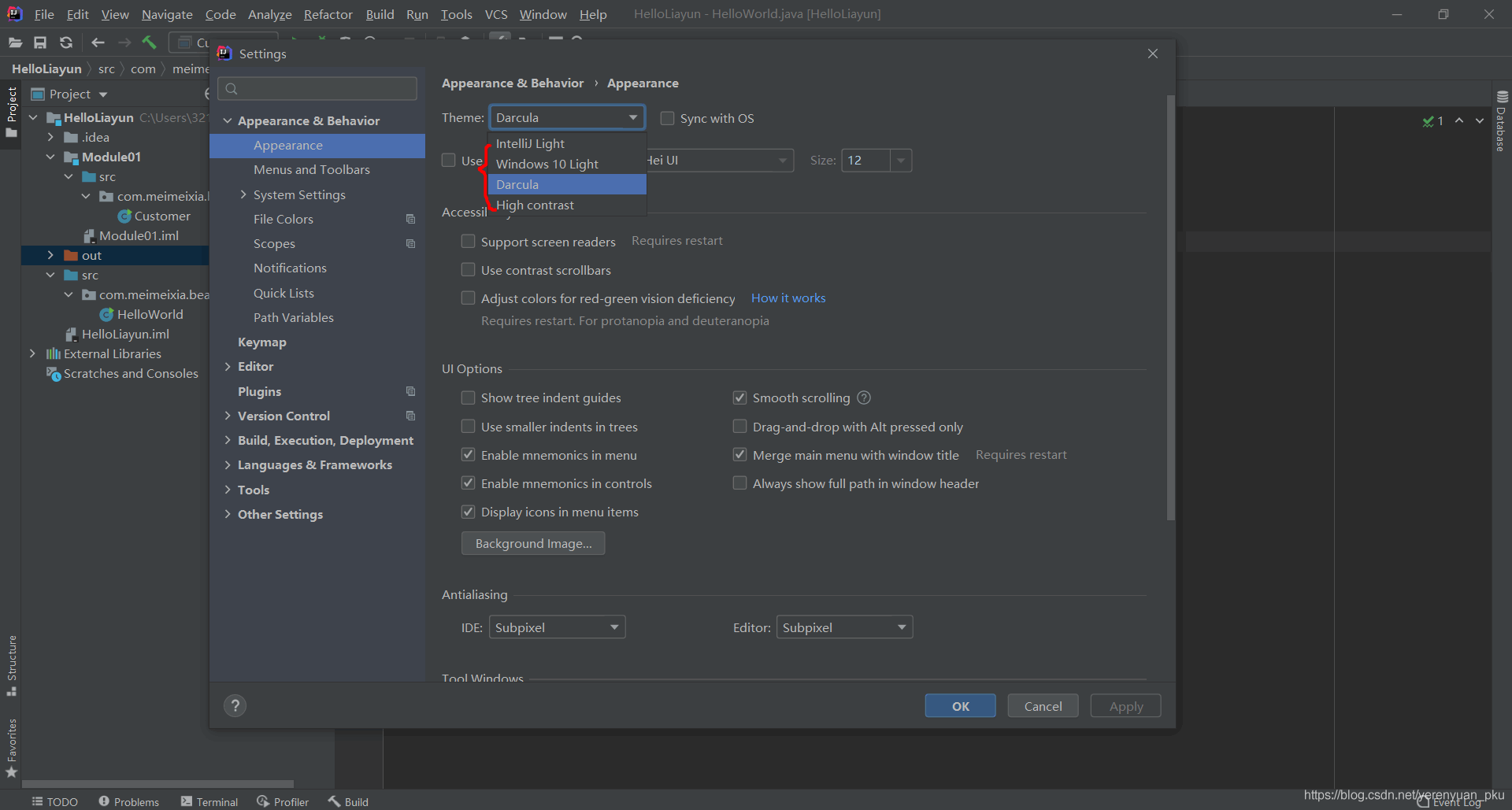1512x810 pixels.
Task: Choose High contrast theme from list
Action: 535,205
